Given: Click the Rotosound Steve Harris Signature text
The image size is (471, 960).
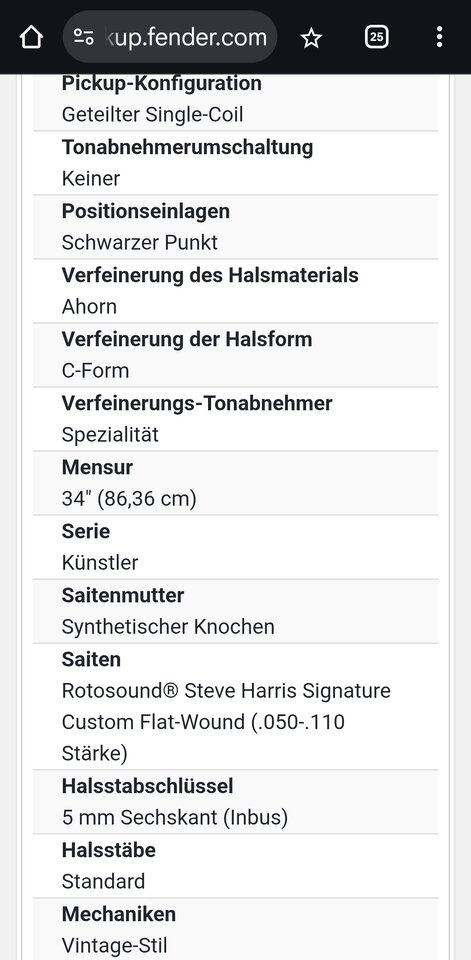Looking at the screenshot, I should [x=226, y=691].
